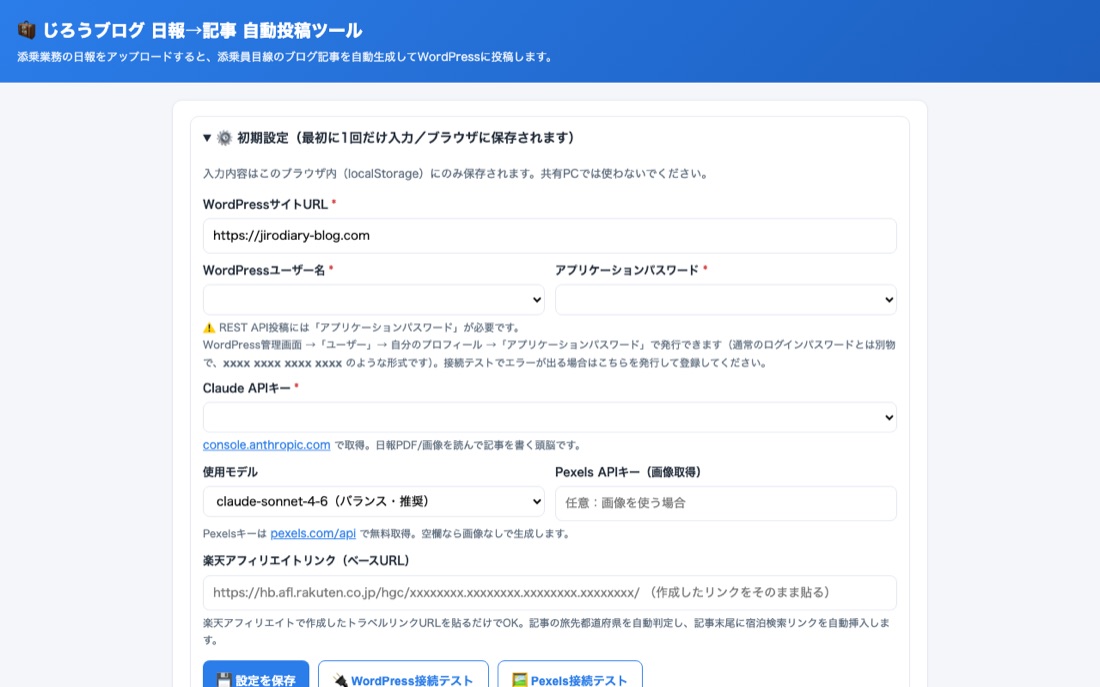
Task: Click the Claude APIキー label
Action: pyautogui.click(x=246, y=388)
